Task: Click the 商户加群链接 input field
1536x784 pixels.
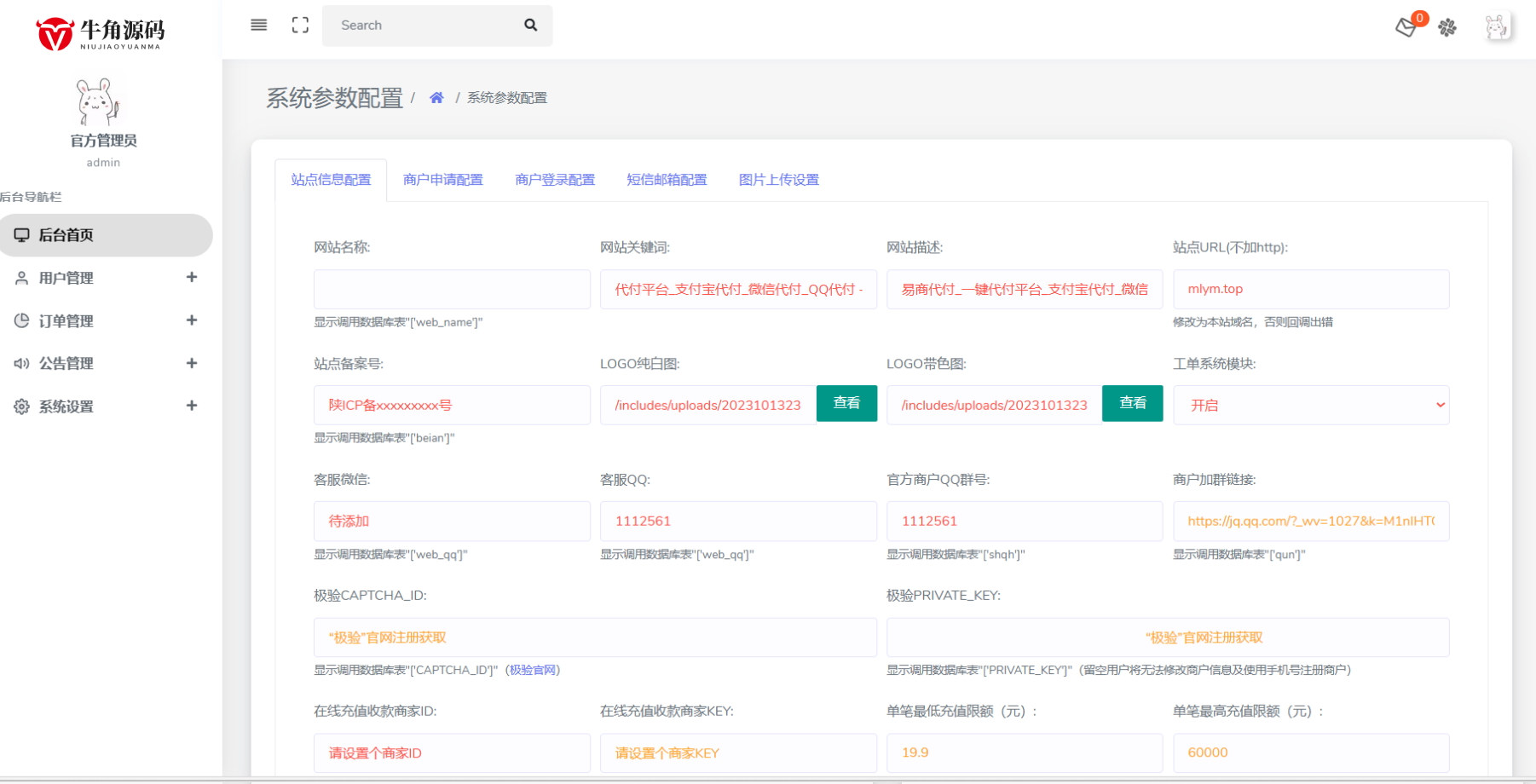Action: [x=1311, y=522]
